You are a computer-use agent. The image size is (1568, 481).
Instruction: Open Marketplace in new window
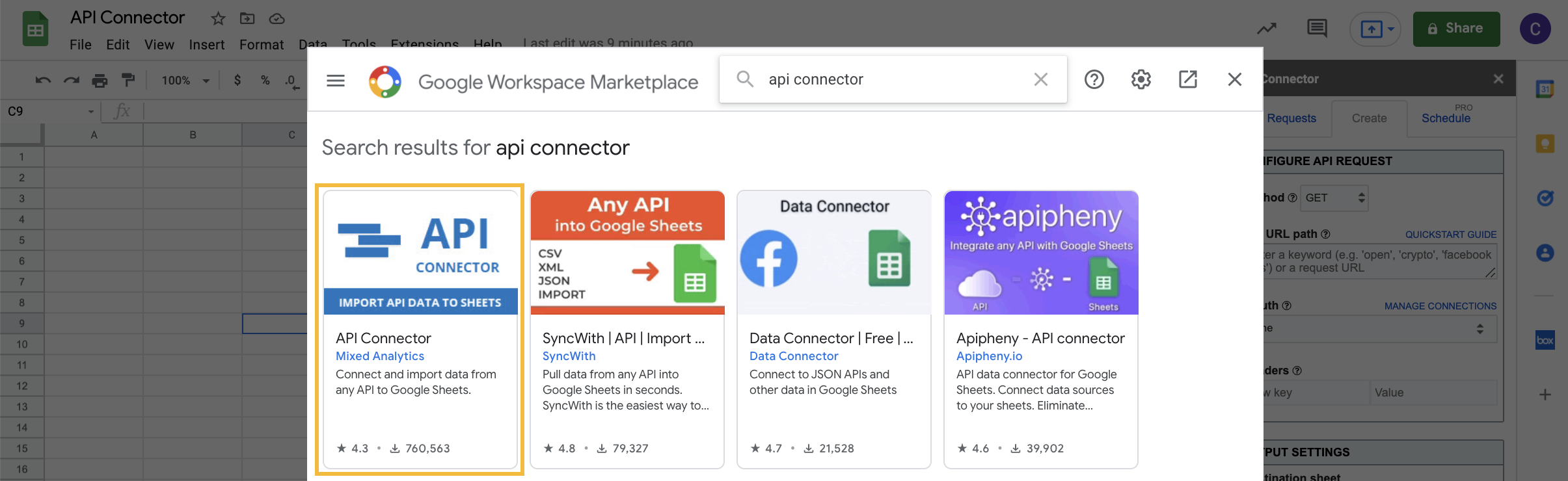click(1188, 79)
